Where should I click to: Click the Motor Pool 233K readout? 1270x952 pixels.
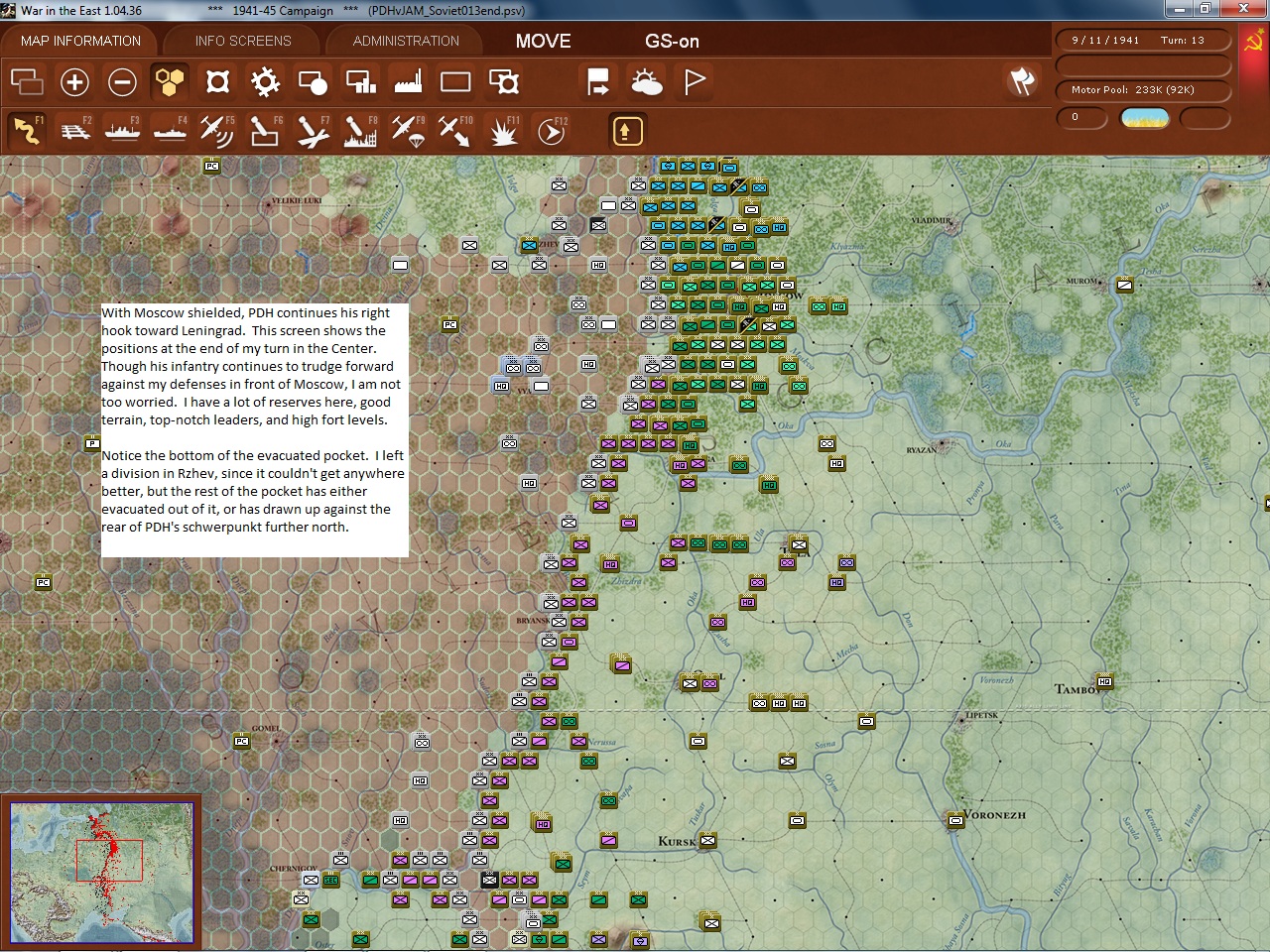coord(1141,89)
